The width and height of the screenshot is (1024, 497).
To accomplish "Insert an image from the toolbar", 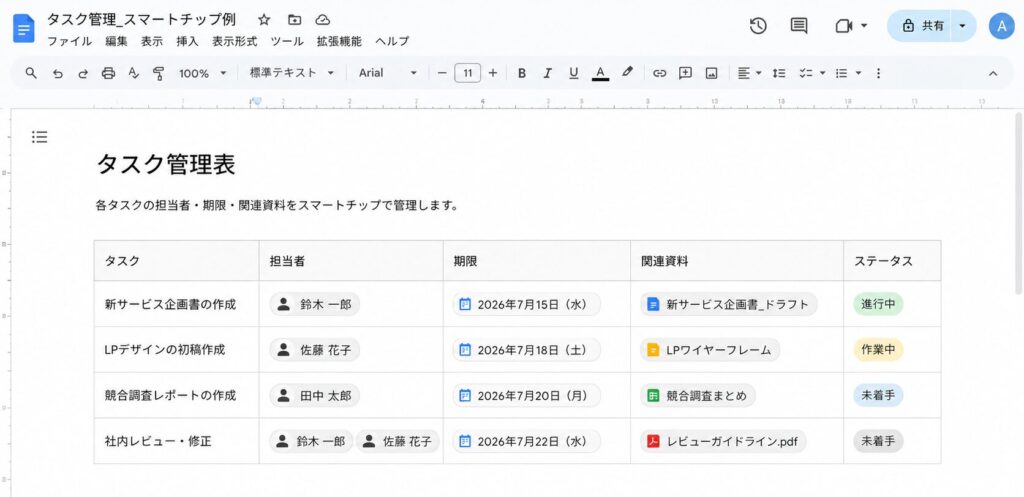I will click(x=712, y=73).
